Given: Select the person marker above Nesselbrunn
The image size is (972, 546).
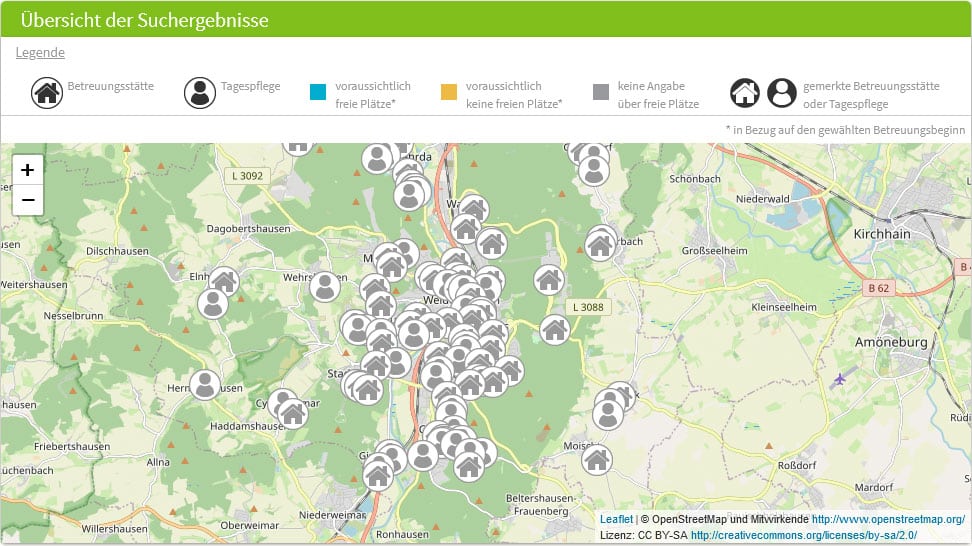Looking at the screenshot, I should point(212,304).
